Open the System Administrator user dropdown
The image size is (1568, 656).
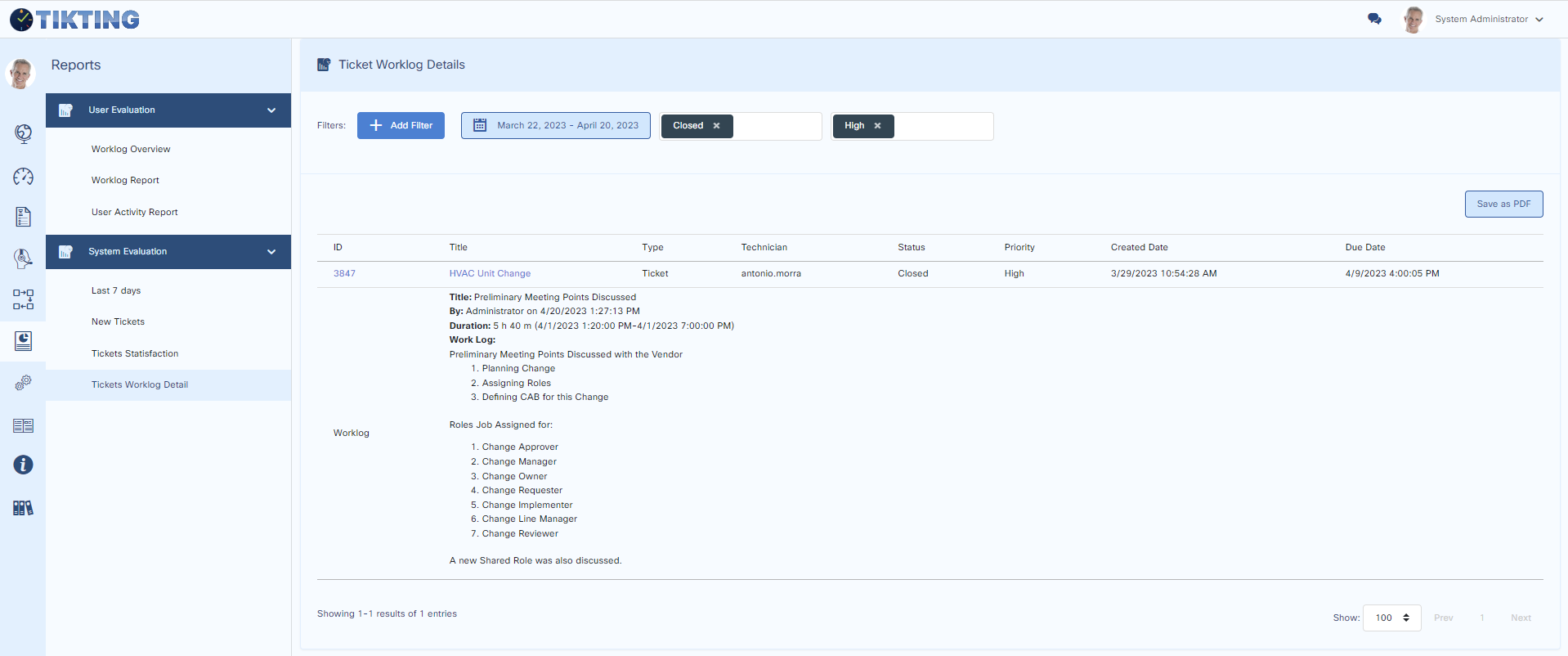pyautogui.click(x=1488, y=19)
